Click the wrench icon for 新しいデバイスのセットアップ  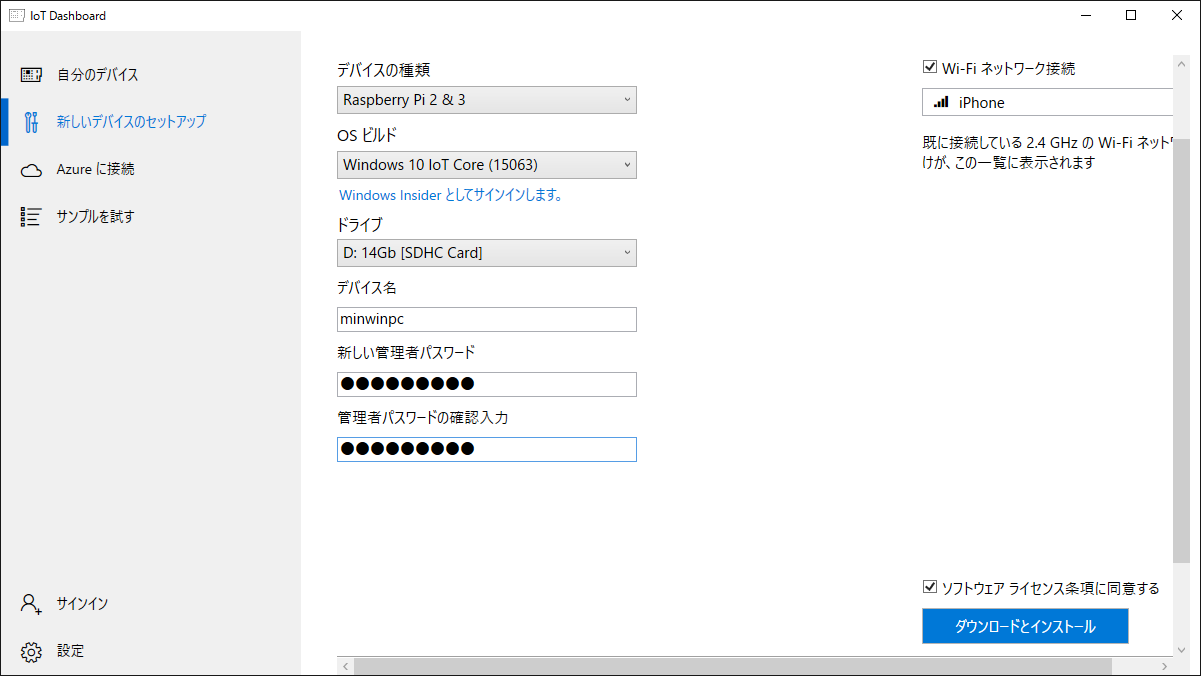point(31,122)
